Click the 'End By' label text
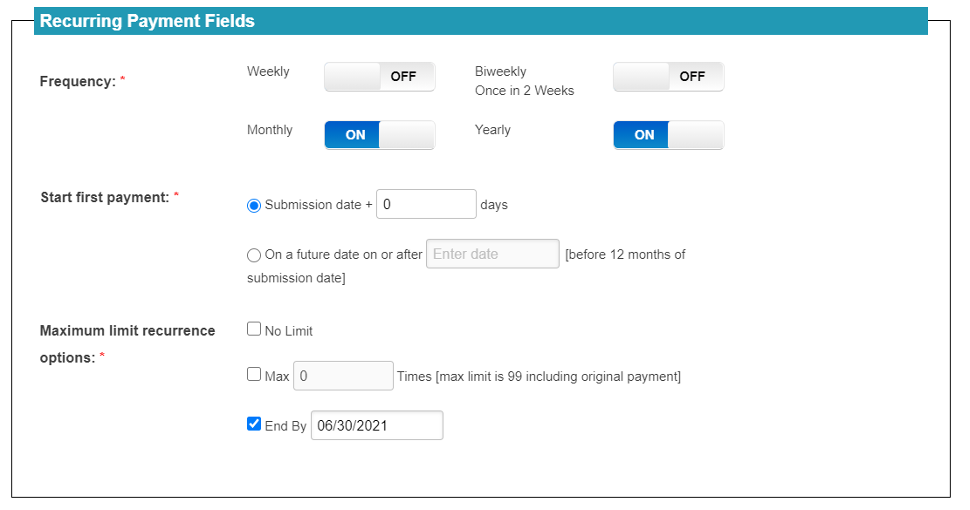 [285, 426]
